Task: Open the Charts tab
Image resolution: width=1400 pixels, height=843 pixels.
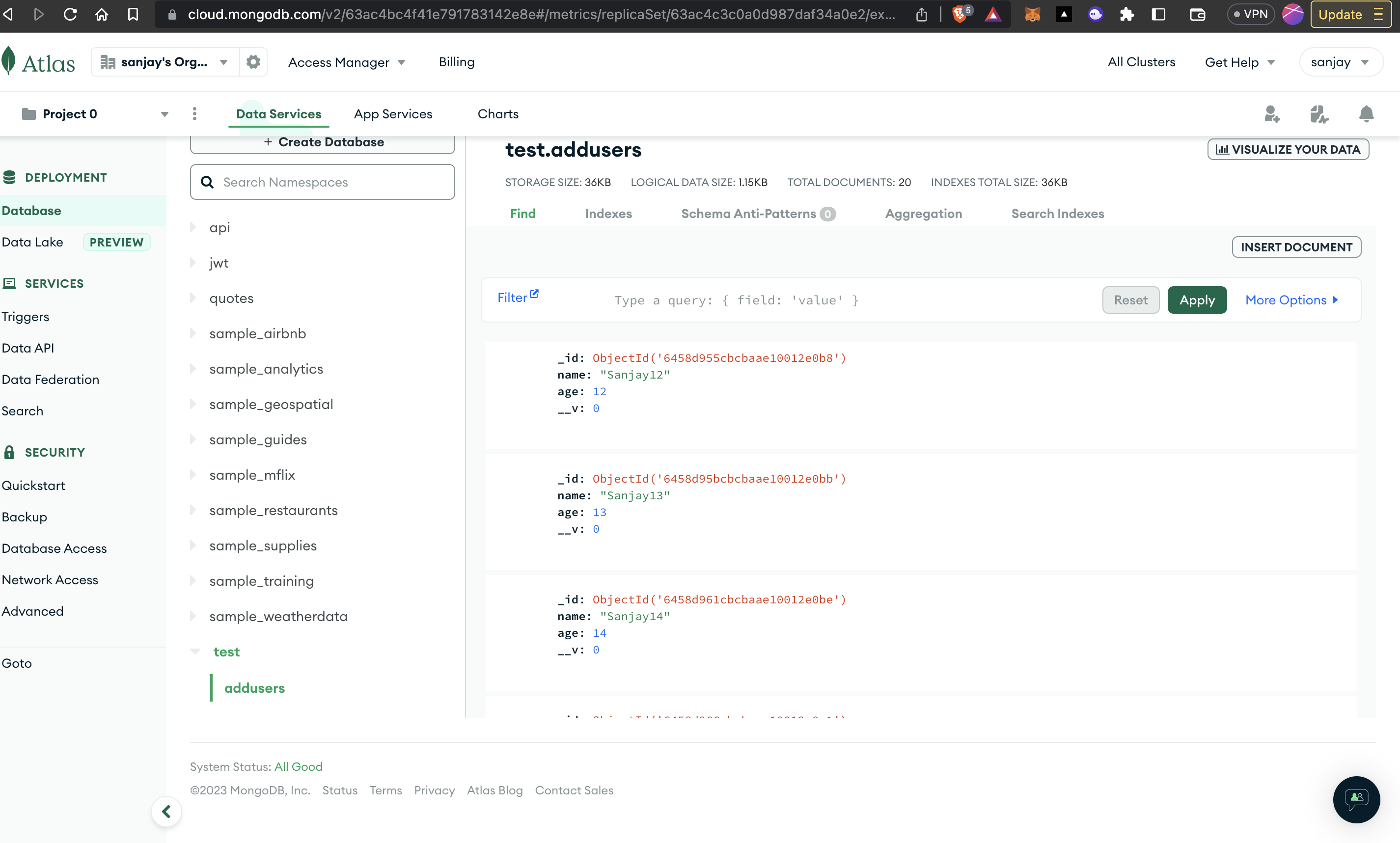Action: [498, 113]
